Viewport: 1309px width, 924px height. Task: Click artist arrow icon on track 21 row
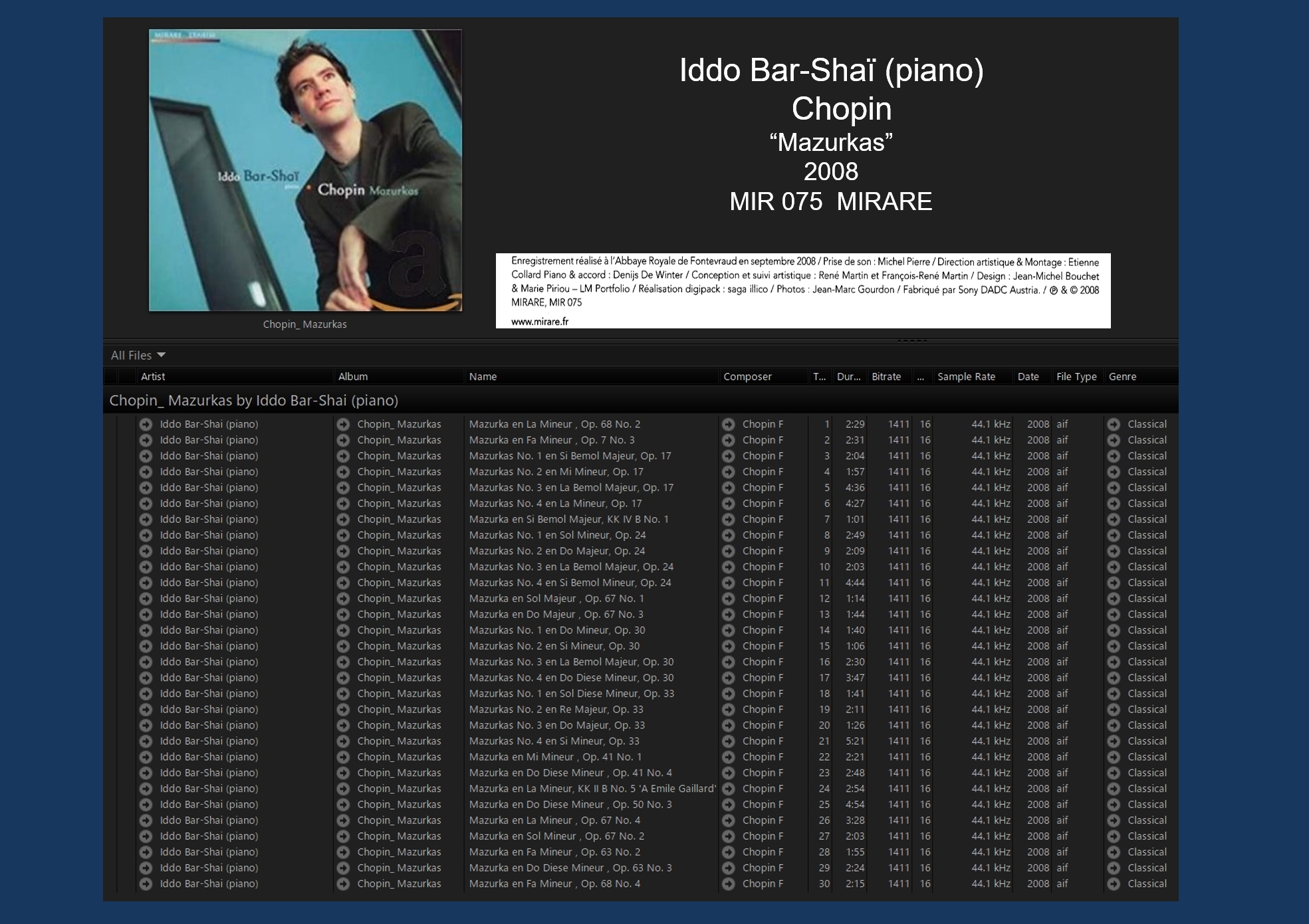click(x=146, y=741)
